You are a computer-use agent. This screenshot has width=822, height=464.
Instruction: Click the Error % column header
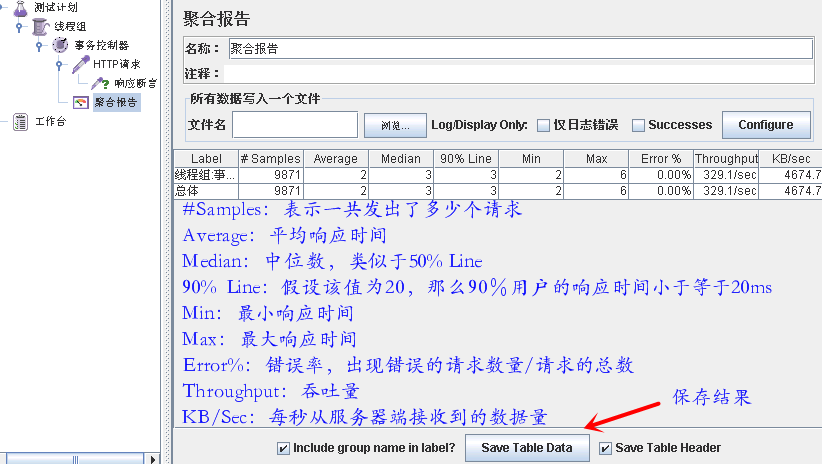coord(661,159)
